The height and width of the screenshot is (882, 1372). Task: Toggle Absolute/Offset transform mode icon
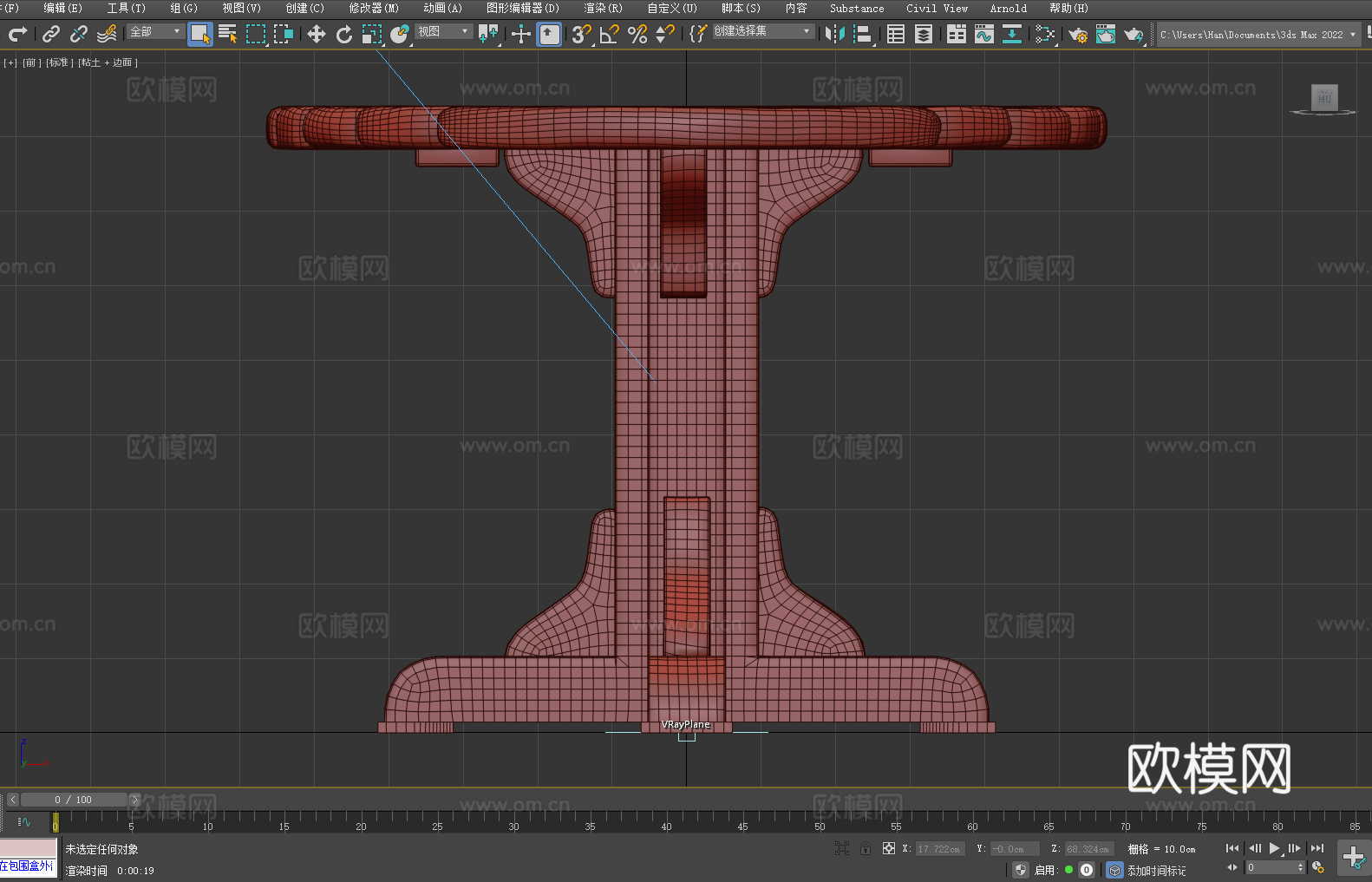(889, 848)
